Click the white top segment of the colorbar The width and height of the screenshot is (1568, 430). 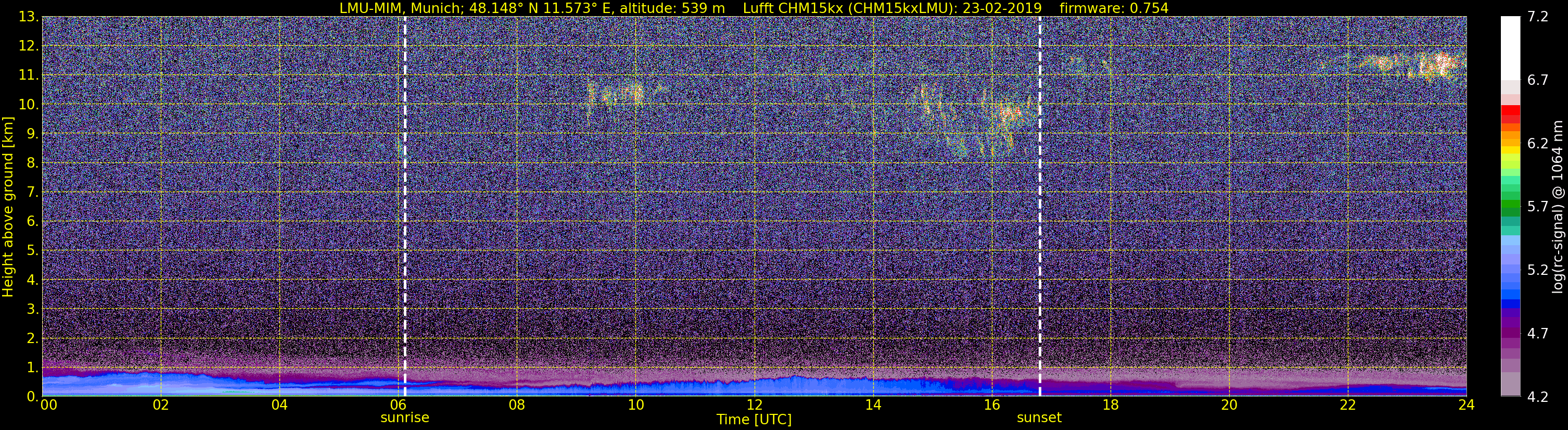pyautogui.click(x=1510, y=49)
